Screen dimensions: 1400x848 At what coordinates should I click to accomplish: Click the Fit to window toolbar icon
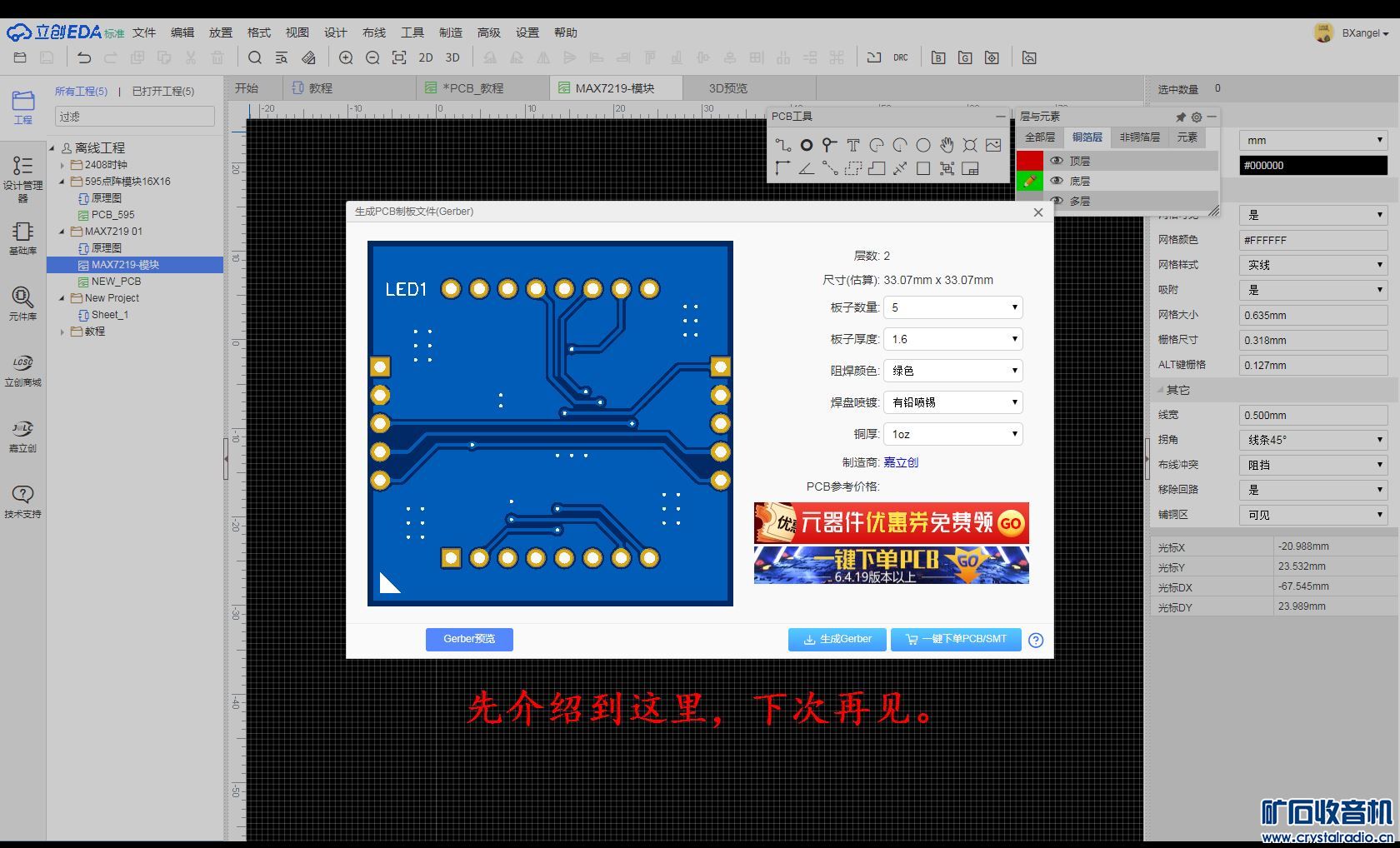tap(399, 57)
